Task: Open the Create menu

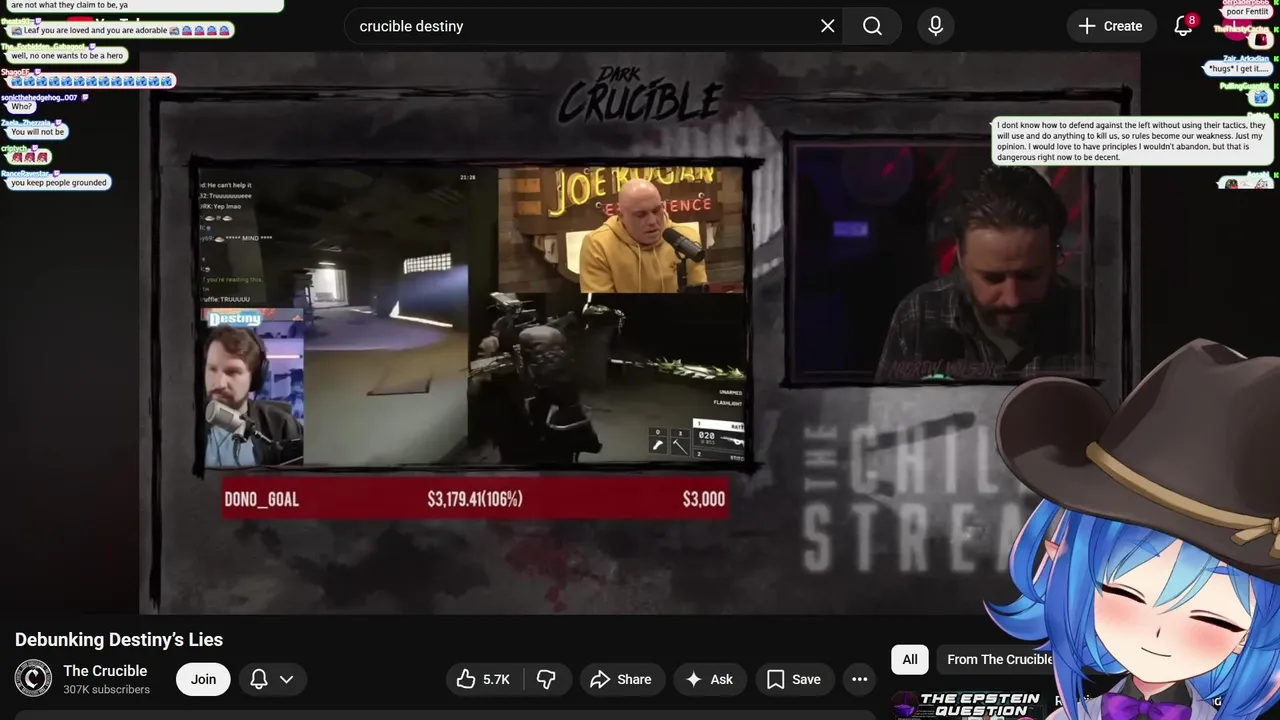Action: pos(1109,26)
